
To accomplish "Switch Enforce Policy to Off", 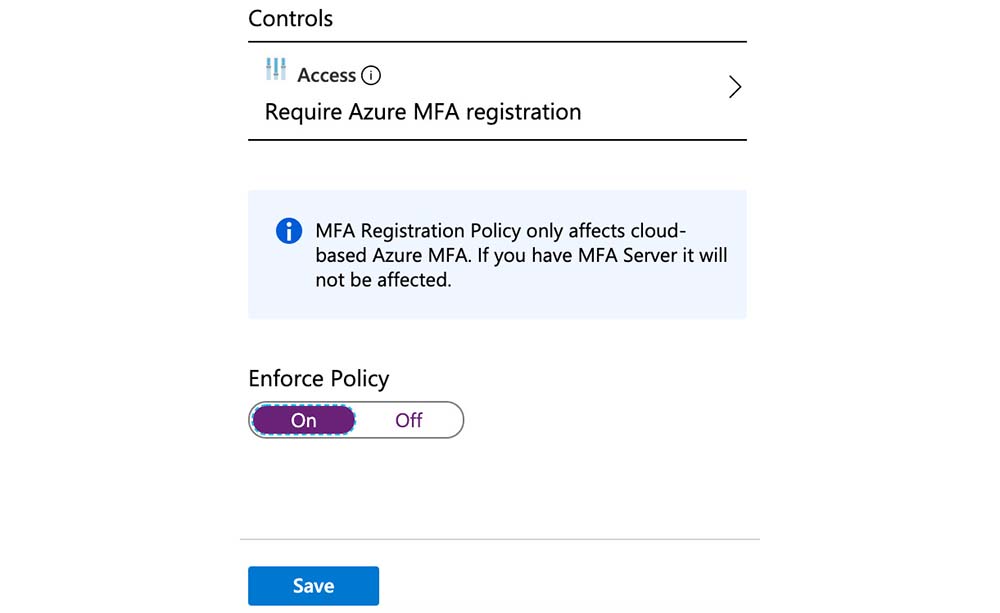I will [x=408, y=420].
